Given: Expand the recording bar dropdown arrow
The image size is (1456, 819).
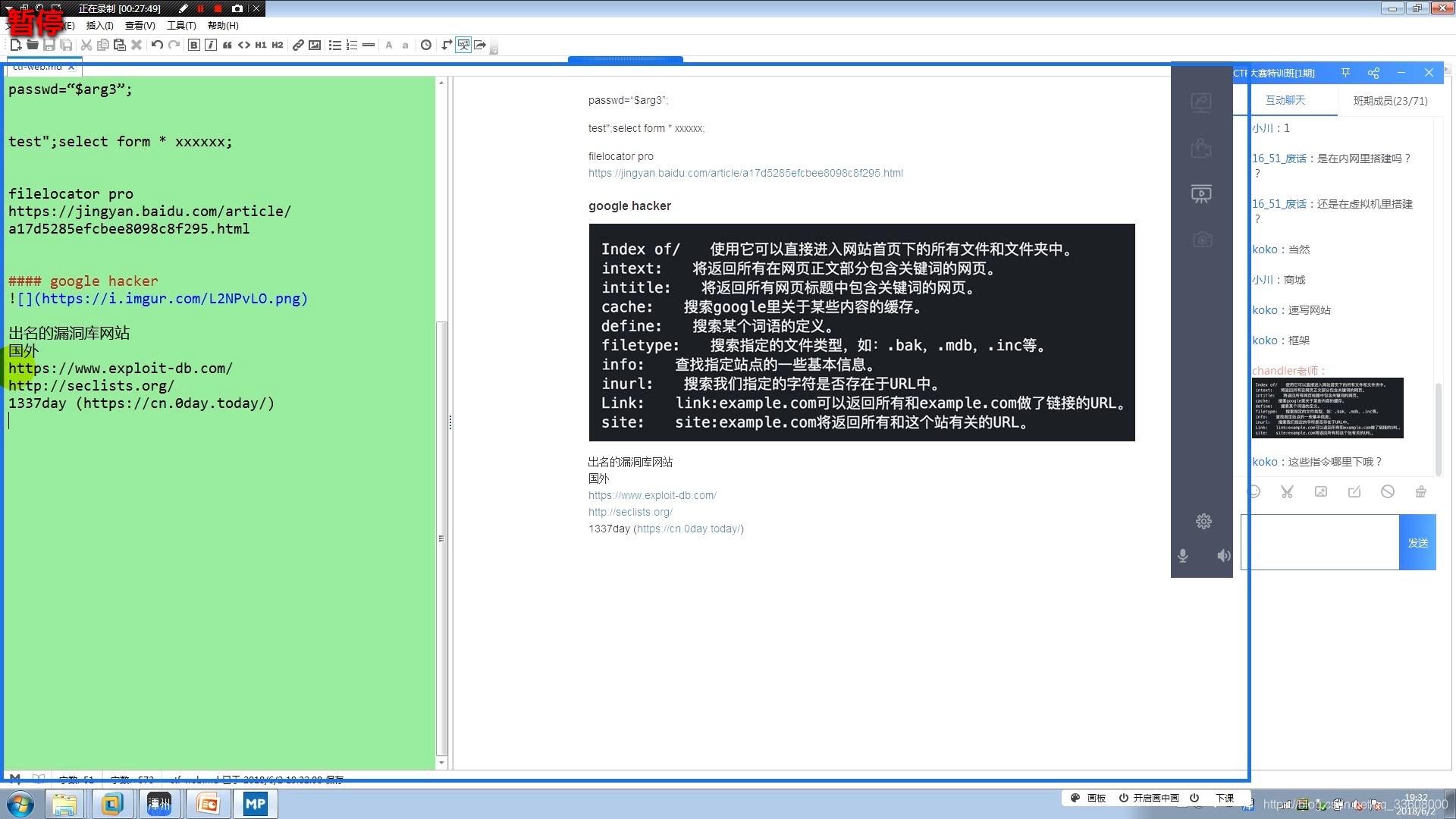Looking at the screenshot, I should tap(9, 8).
